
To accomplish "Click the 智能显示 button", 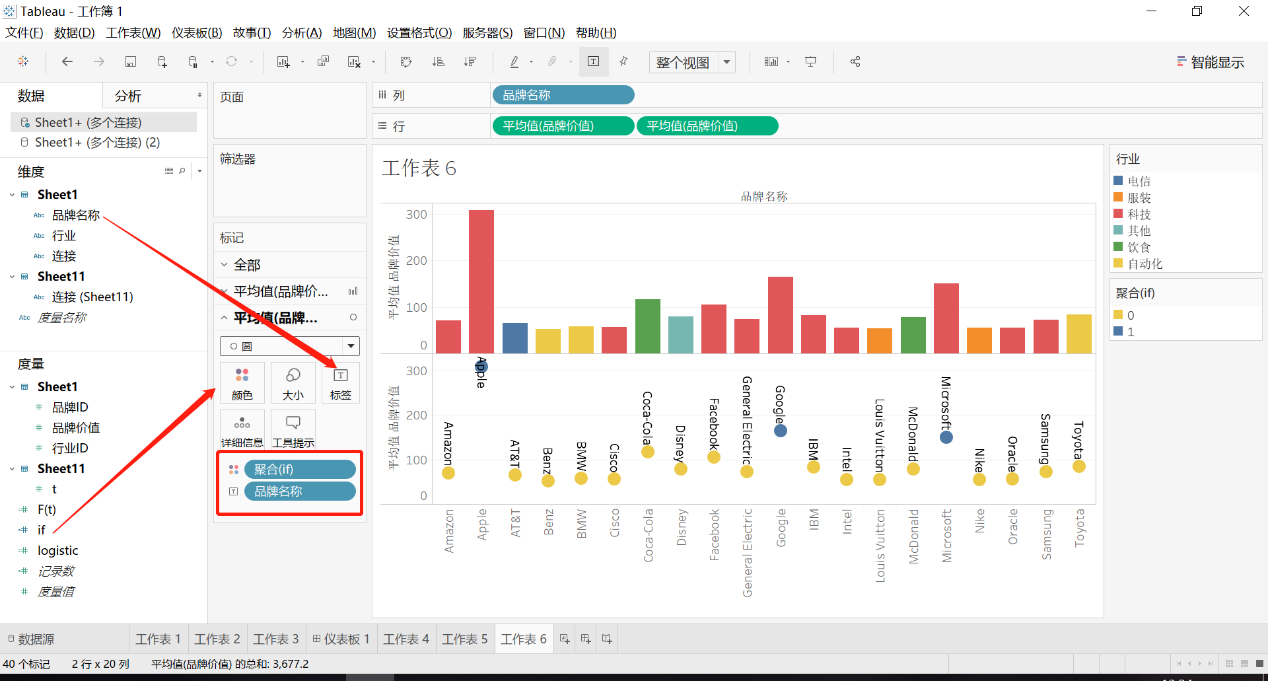I will coord(1212,62).
